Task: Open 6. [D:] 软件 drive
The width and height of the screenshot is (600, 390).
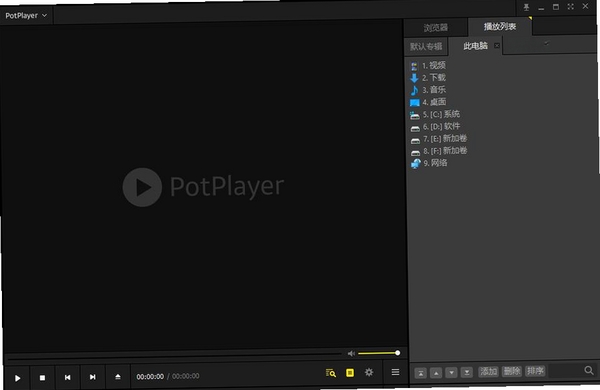Action: [435, 127]
